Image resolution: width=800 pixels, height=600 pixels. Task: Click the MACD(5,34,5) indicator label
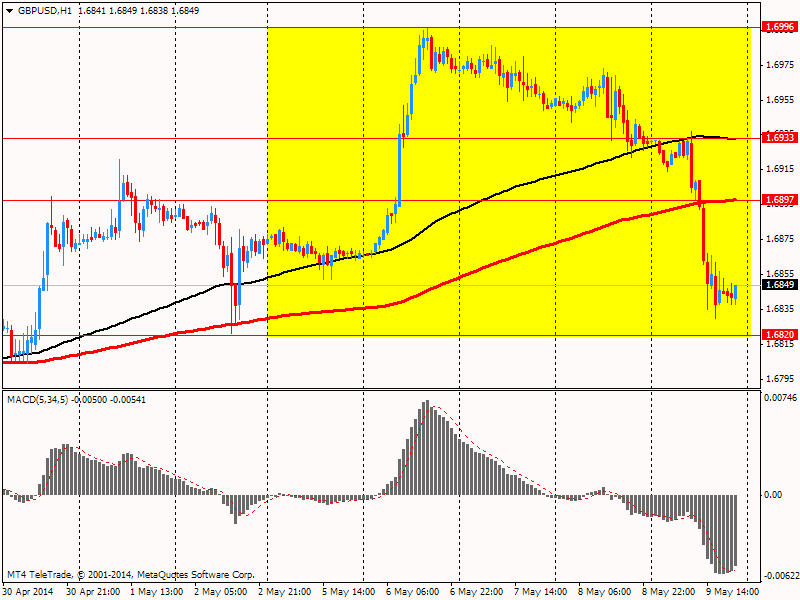pyautogui.click(x=39, y=400)
